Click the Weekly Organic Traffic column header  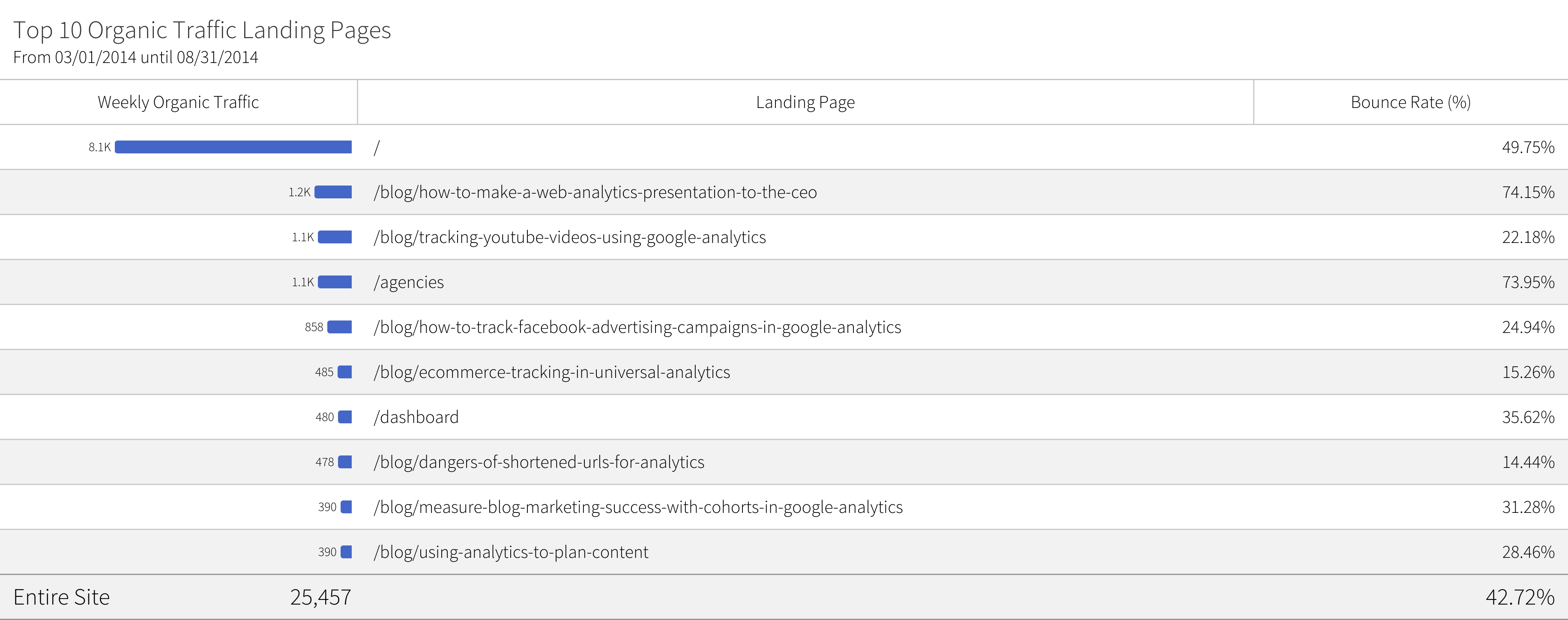tap(178, 102)
